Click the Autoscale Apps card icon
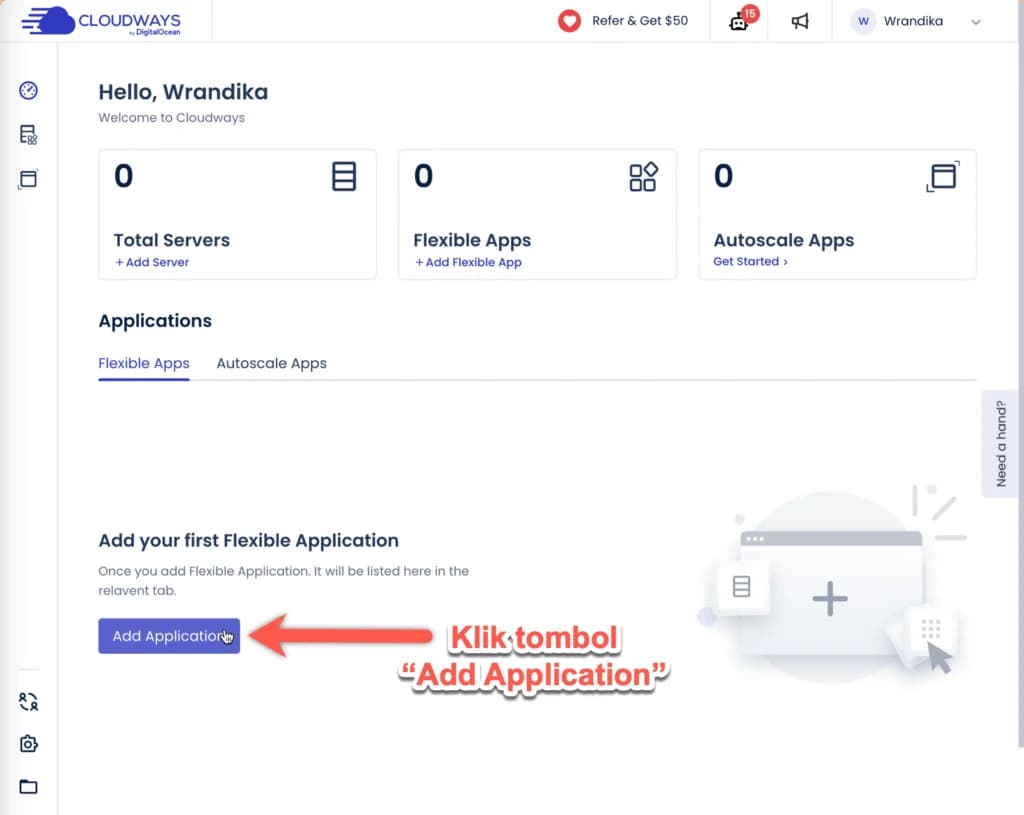 [944, 176]
